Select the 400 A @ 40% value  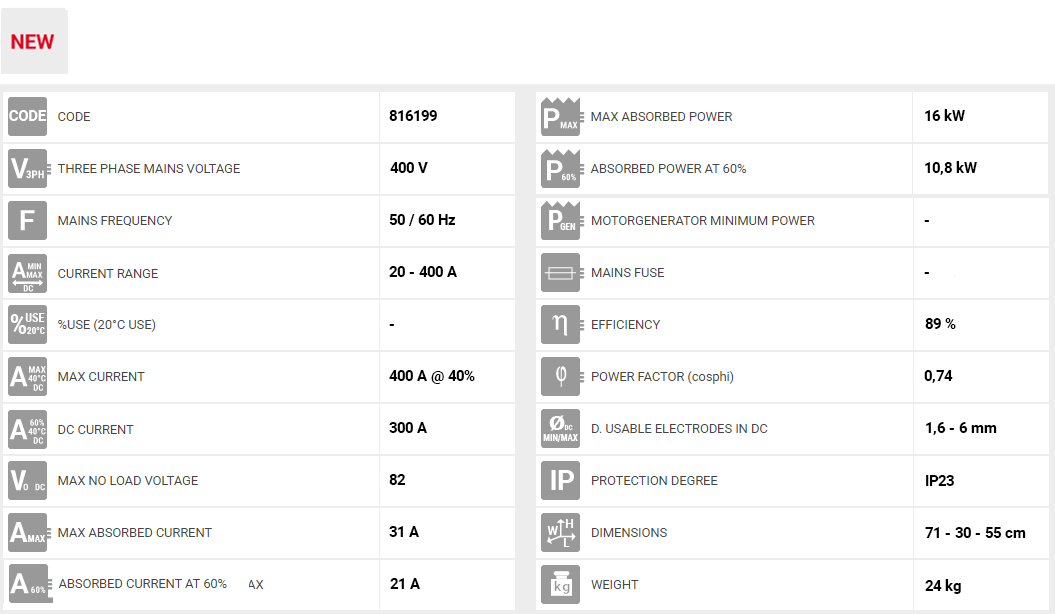point(431,376)
